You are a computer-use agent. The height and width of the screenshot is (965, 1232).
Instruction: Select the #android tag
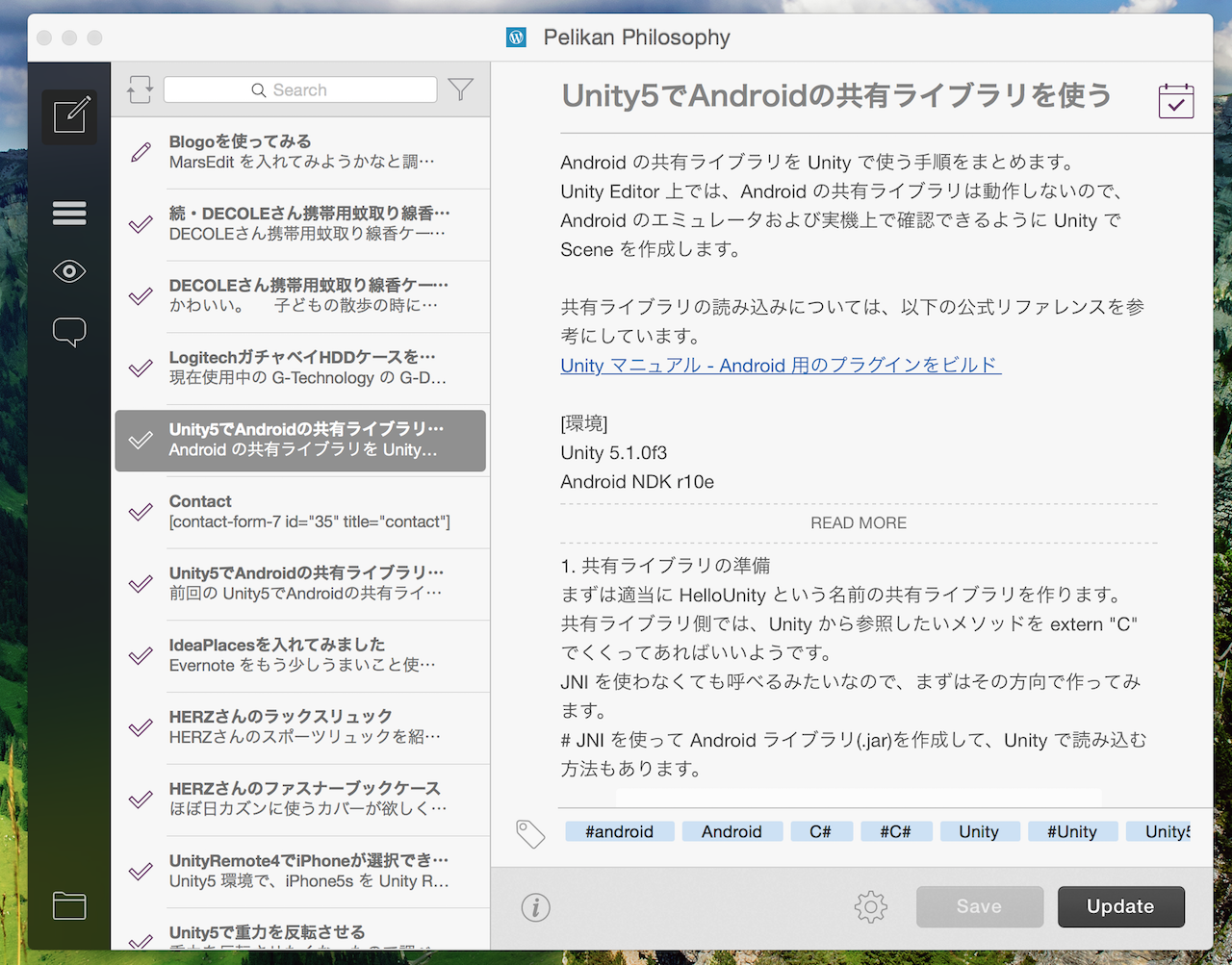[619, 832]
